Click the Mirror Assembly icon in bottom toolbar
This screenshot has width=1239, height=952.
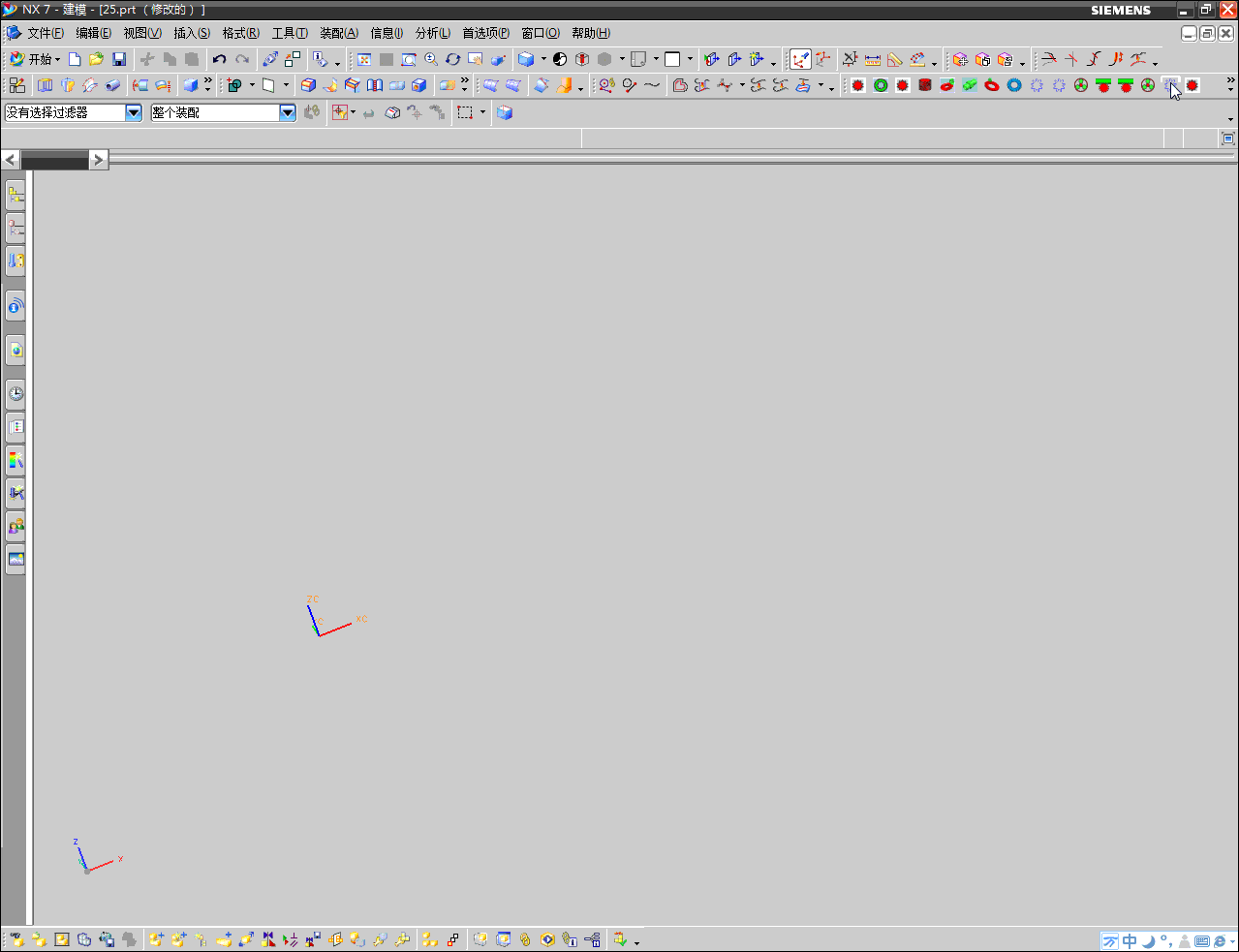coord(268,939)
